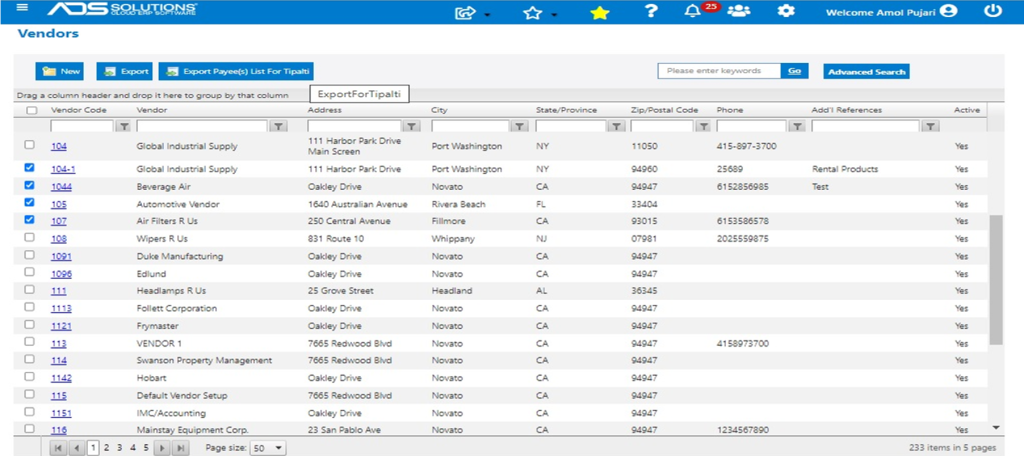Screen dimensions: 1024x456
Task: Sort by Active column header
Action: (x=967, y=110)
